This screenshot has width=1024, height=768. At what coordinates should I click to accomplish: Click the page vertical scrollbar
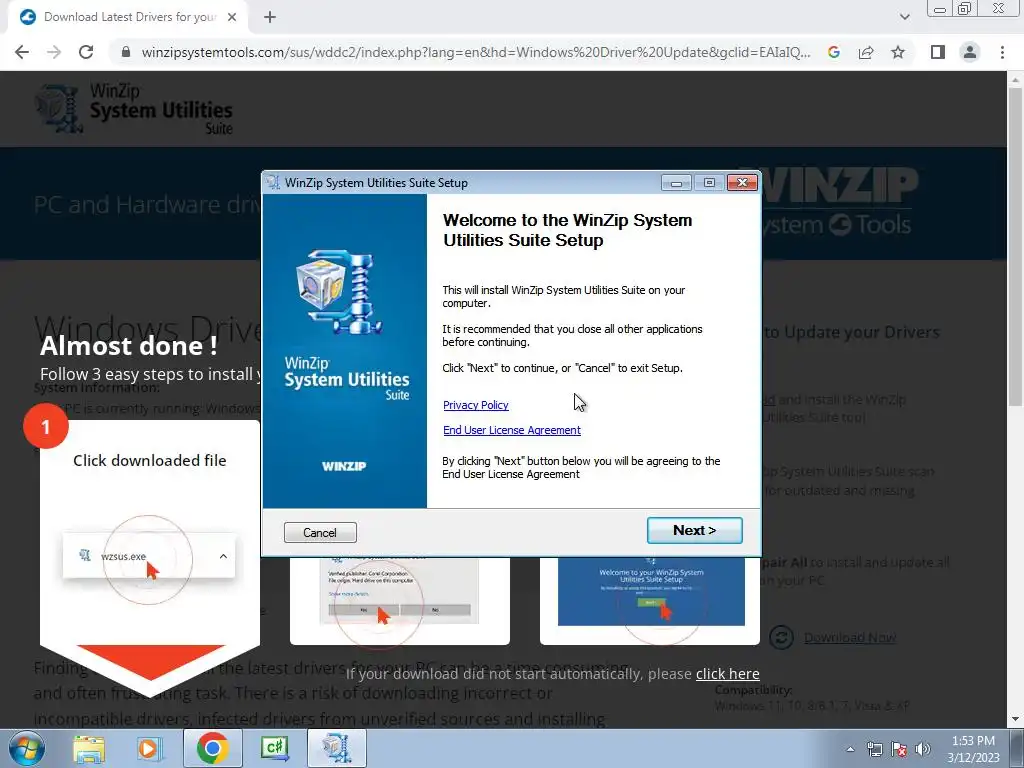pyautogui.click(x=1015, y=248)
